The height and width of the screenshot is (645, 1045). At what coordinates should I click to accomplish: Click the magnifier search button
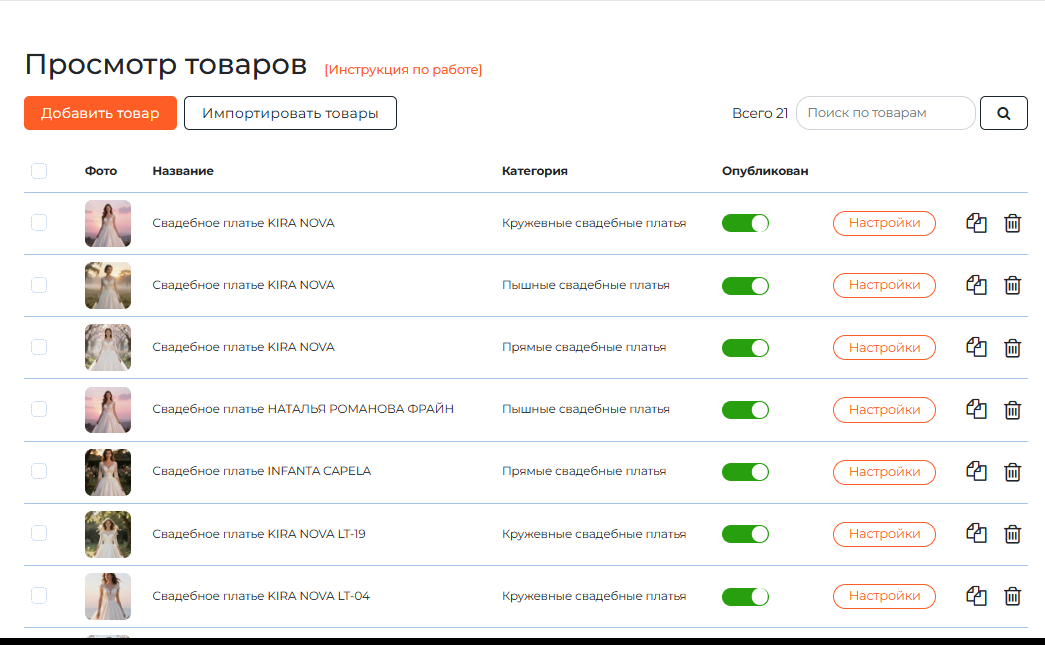coord(1003,113)
